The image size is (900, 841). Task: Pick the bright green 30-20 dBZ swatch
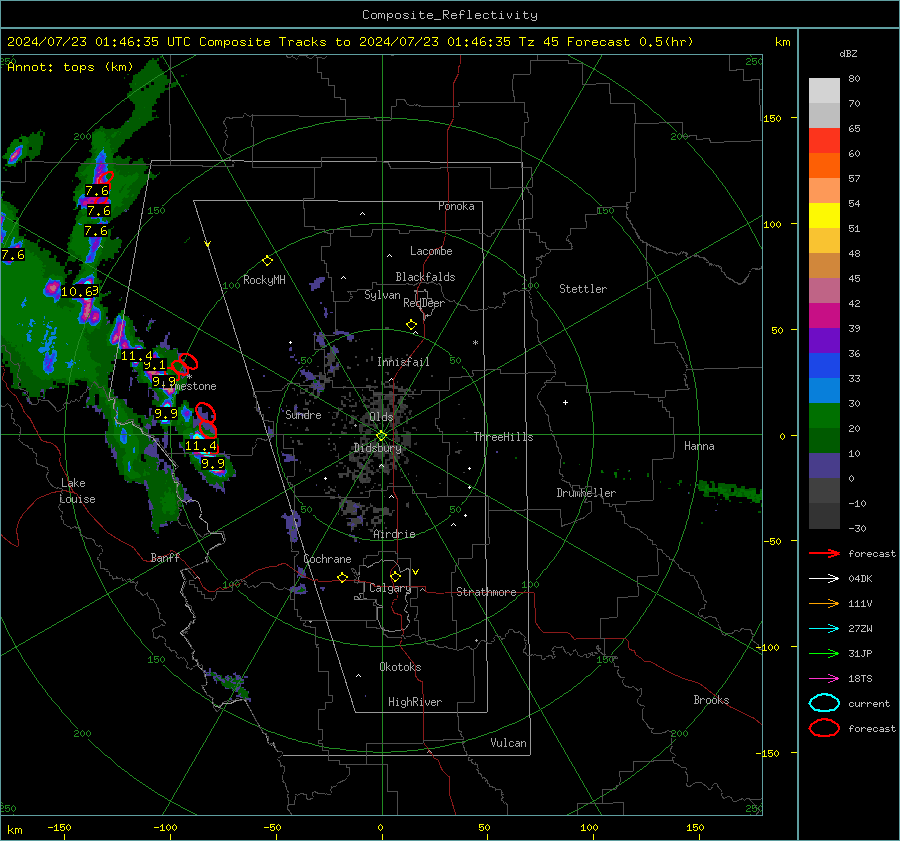[x=824, y=416]
